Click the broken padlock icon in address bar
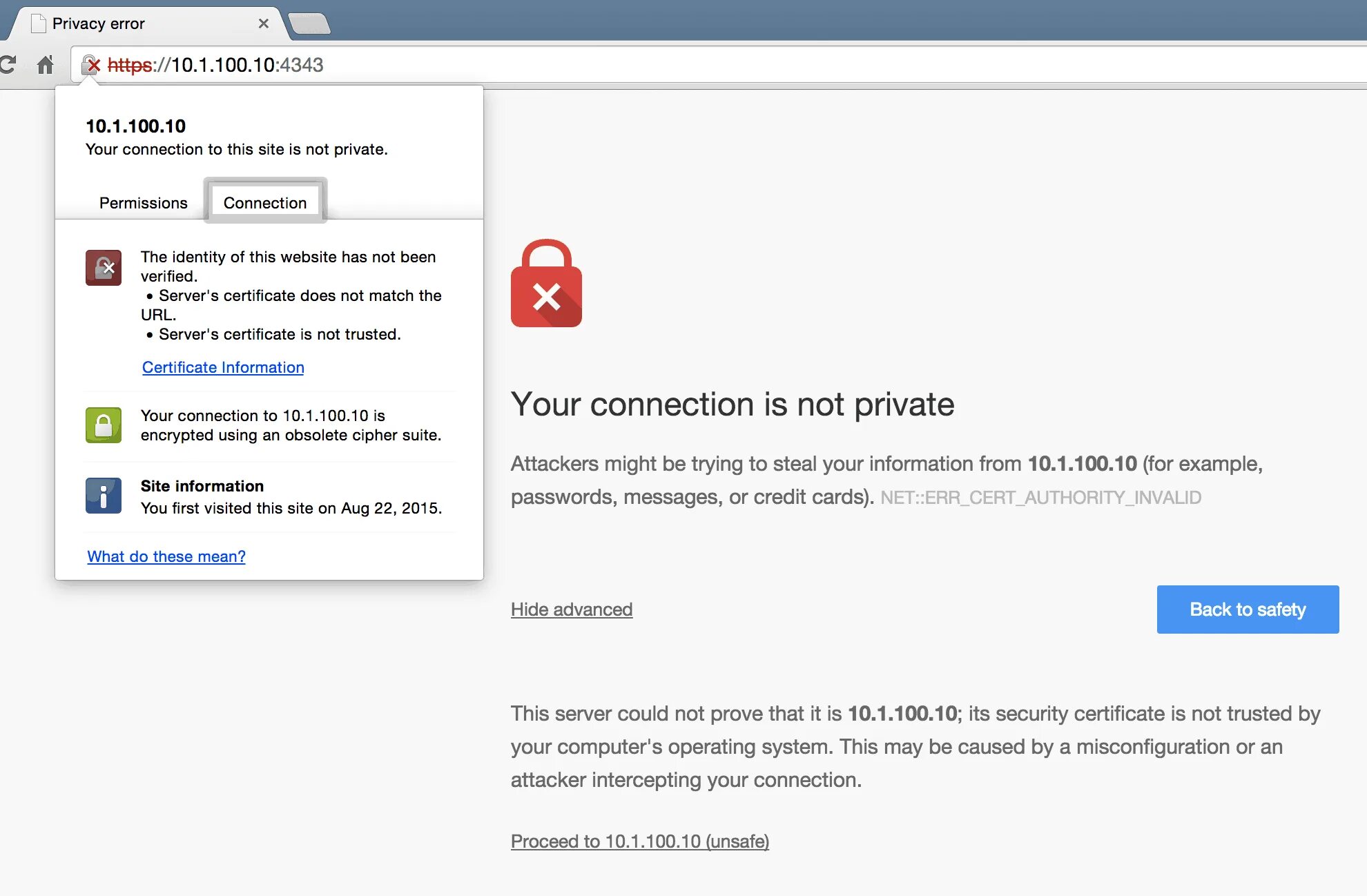Viewport: 1367px width, 896px height. [90, 65]
